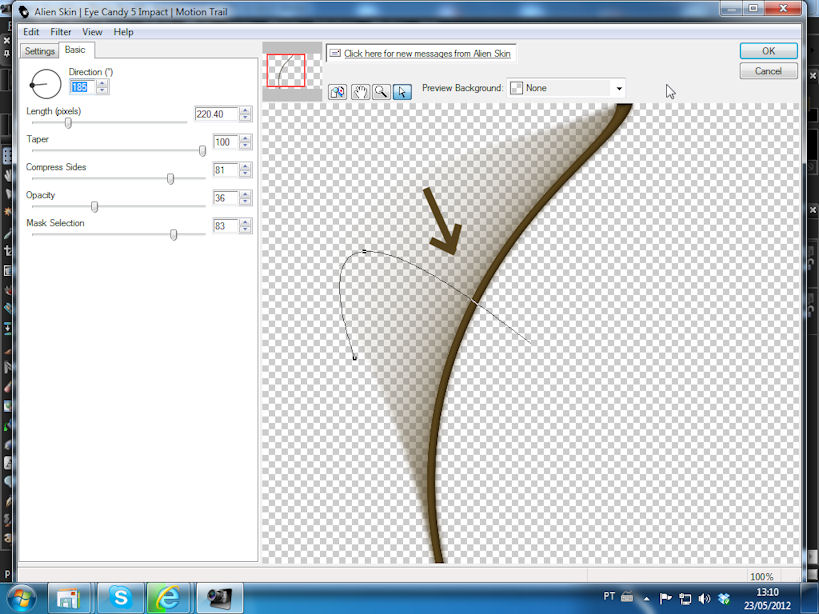Open Skype from the taskbar
819x614 pixels.
tap(120, 598)
